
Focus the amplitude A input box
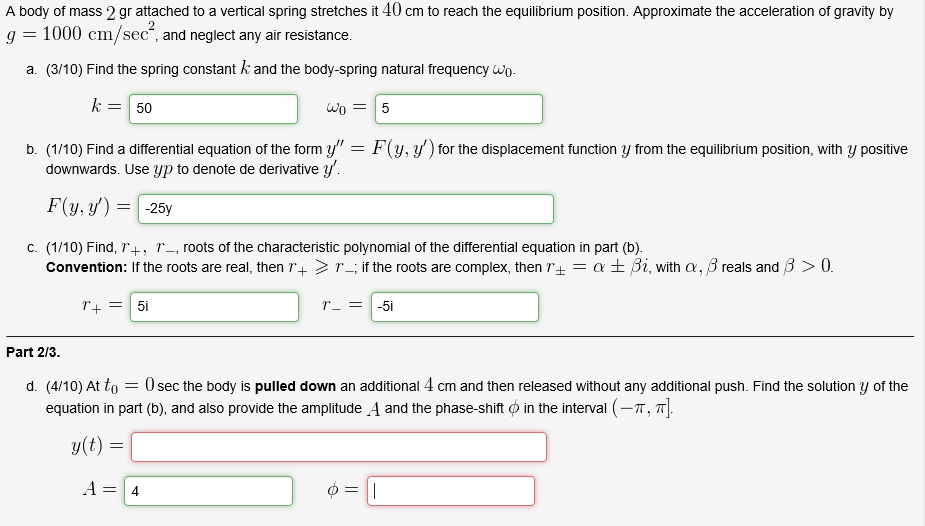click(209, 491)
